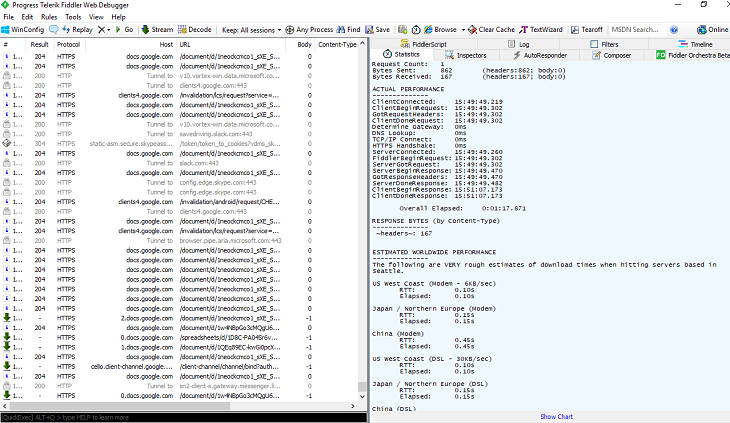The image size is (730, 423).
Task: Open the Help menu
Action: pyautogui.click(x=118, y=17)
